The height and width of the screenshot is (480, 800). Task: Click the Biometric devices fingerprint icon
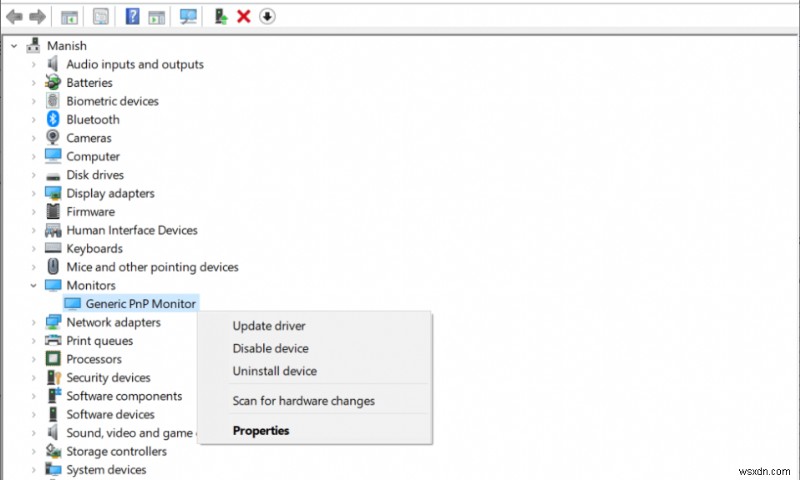(x=53, y=100)
